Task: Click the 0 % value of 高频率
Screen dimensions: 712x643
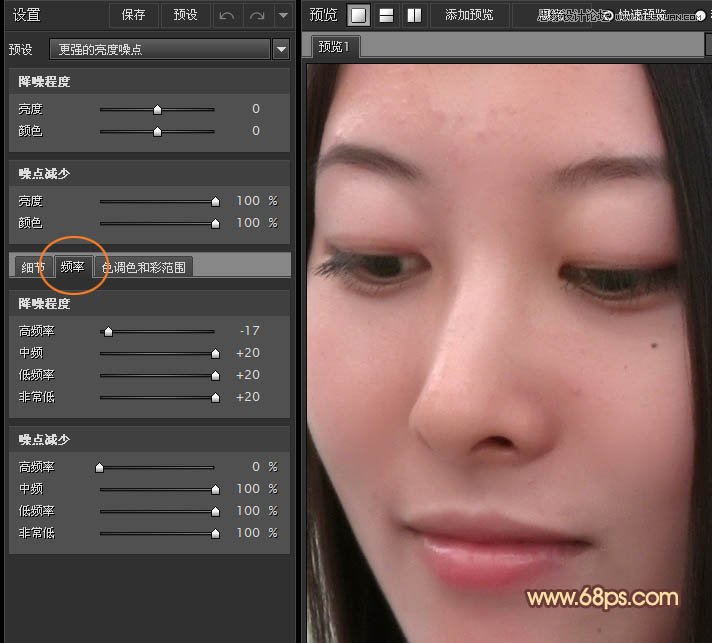Action: click(265, 466)
